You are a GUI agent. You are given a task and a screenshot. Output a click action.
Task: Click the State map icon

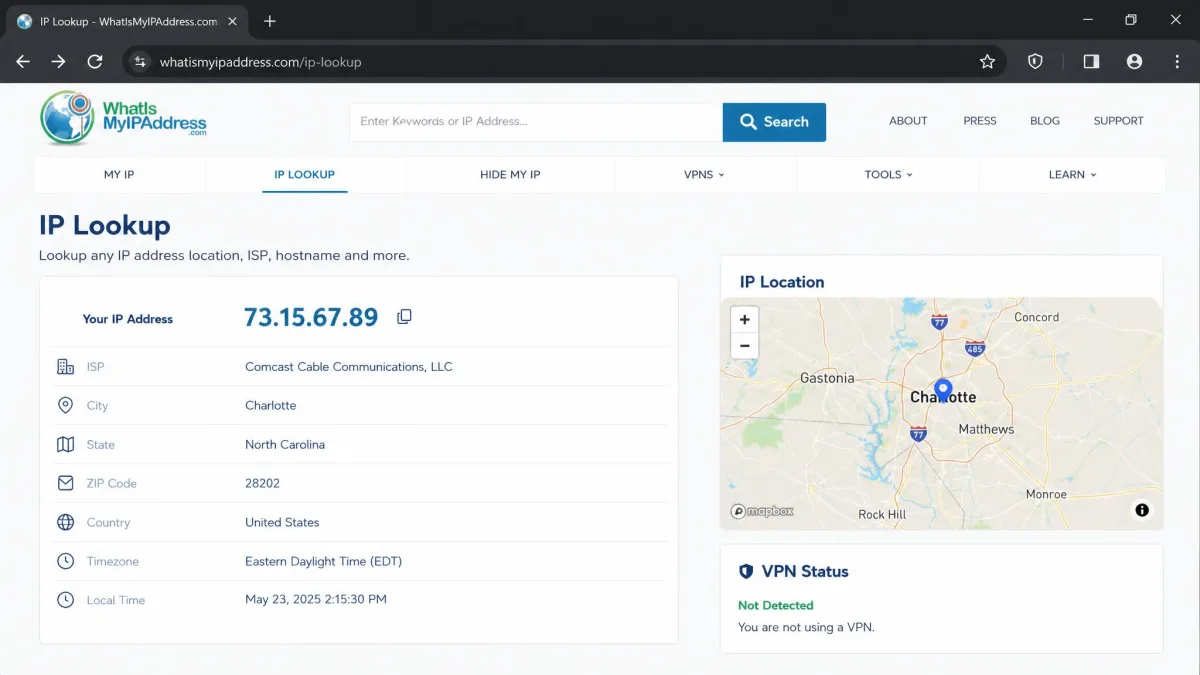click(x=65, y=444)
